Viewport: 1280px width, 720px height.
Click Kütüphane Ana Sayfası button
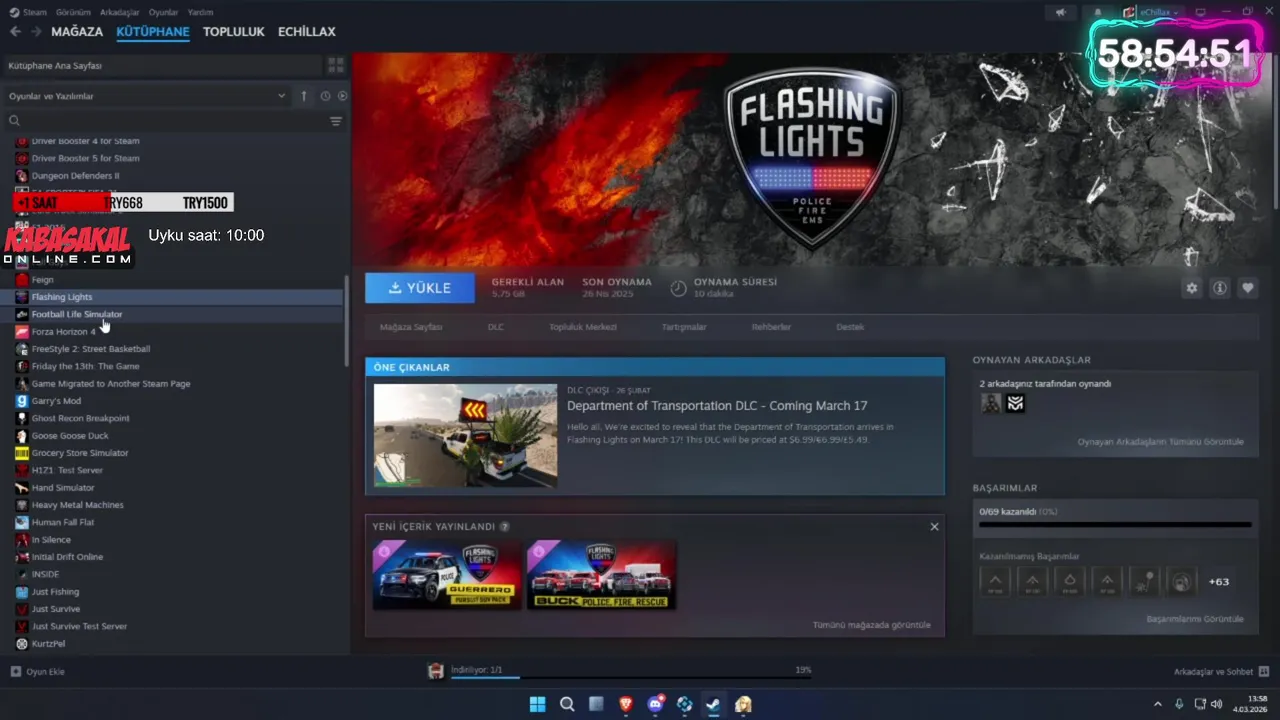(x=162, y=65)
